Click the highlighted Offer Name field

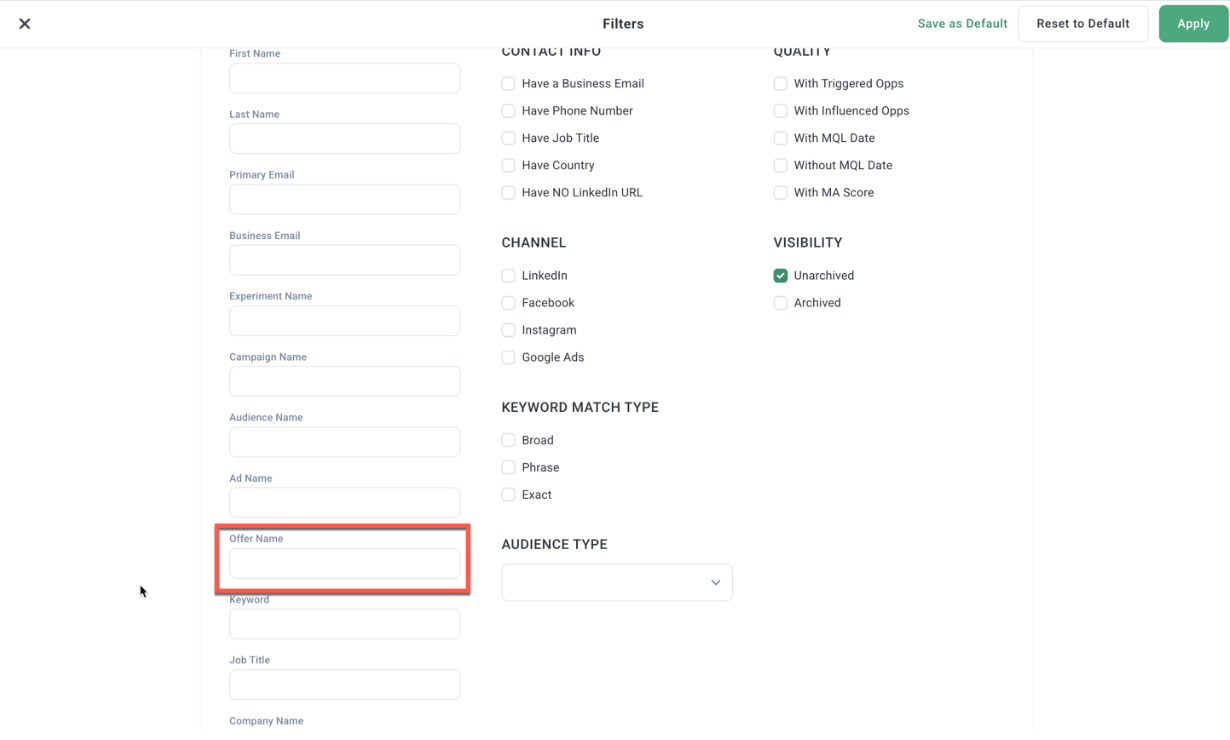pyautogui.click(x=344, y=563)
